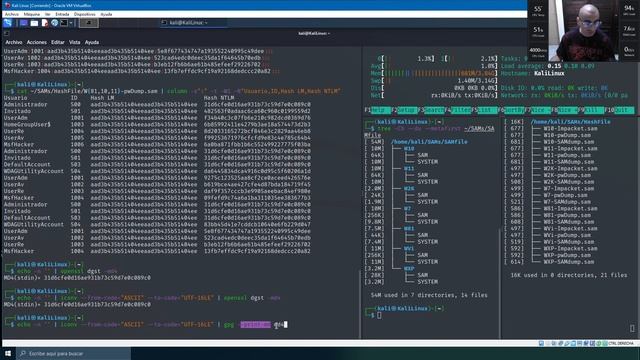
Task: Click htop F4 Filter button
Action: [458, 110]
